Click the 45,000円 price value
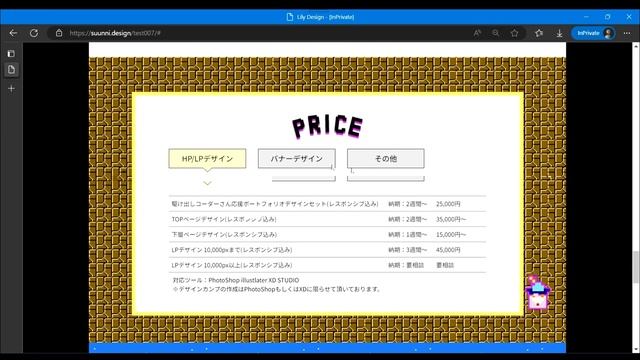Image resolution: width=640 pixels, height=360 pixels. click(448, 250)
